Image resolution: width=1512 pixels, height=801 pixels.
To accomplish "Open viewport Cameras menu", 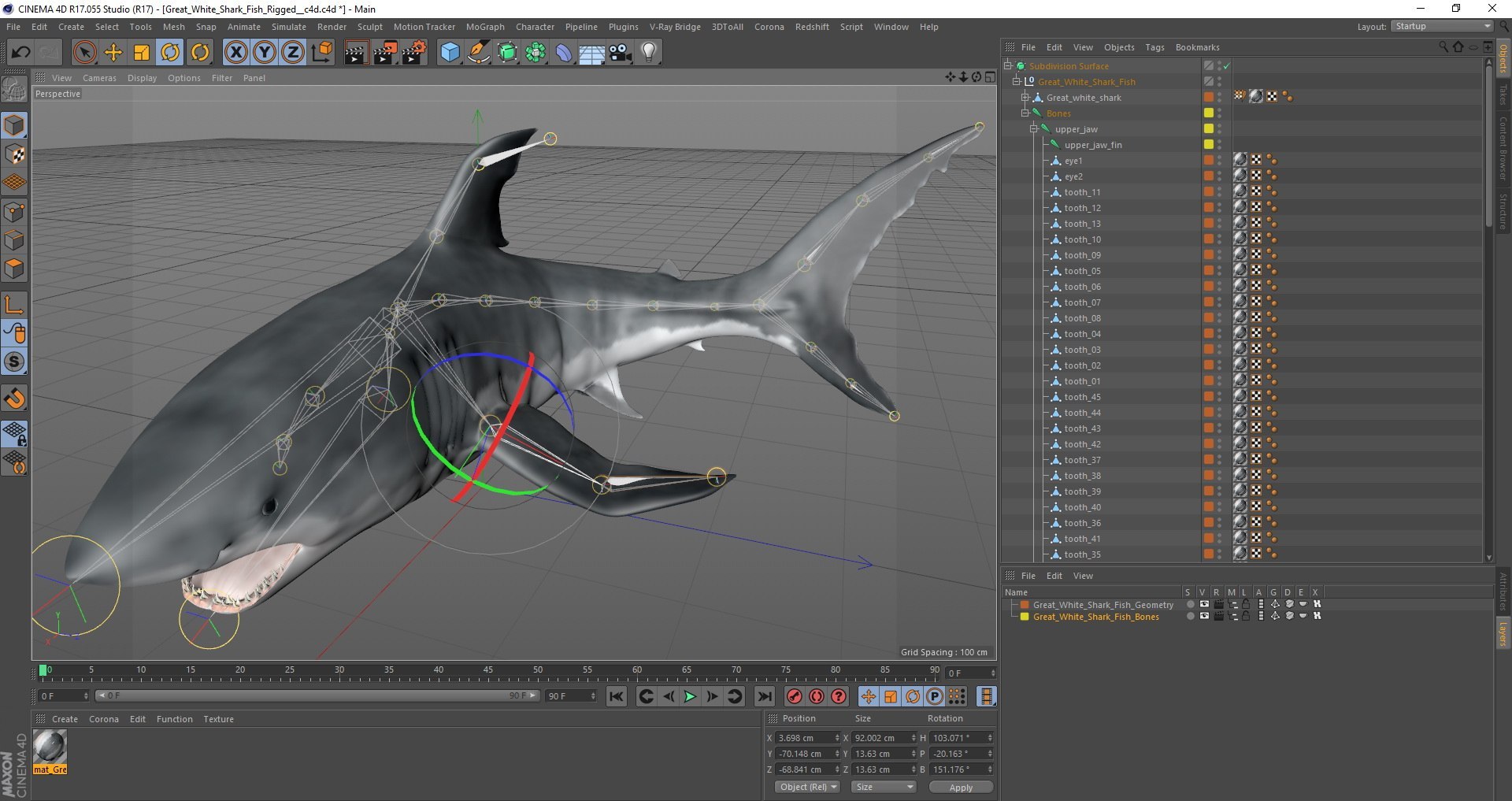I will click(x=99, y=78).
